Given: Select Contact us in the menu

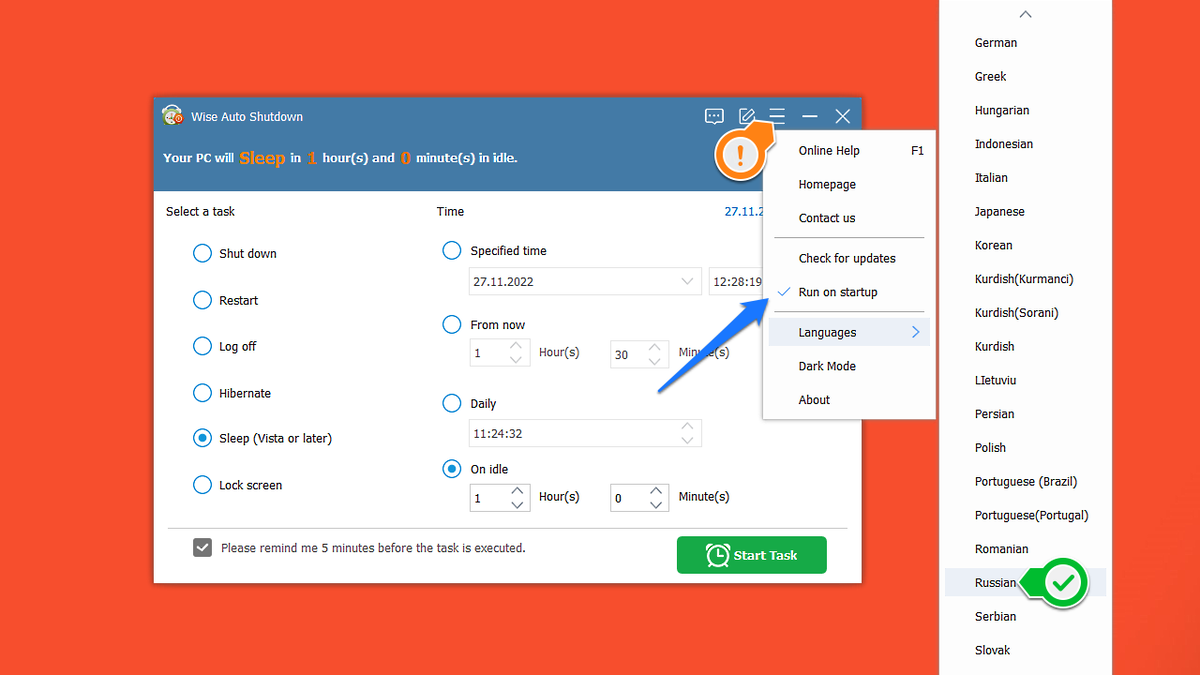Looking at the screenshot, I should pyautogui.click(x=849, y=218).
